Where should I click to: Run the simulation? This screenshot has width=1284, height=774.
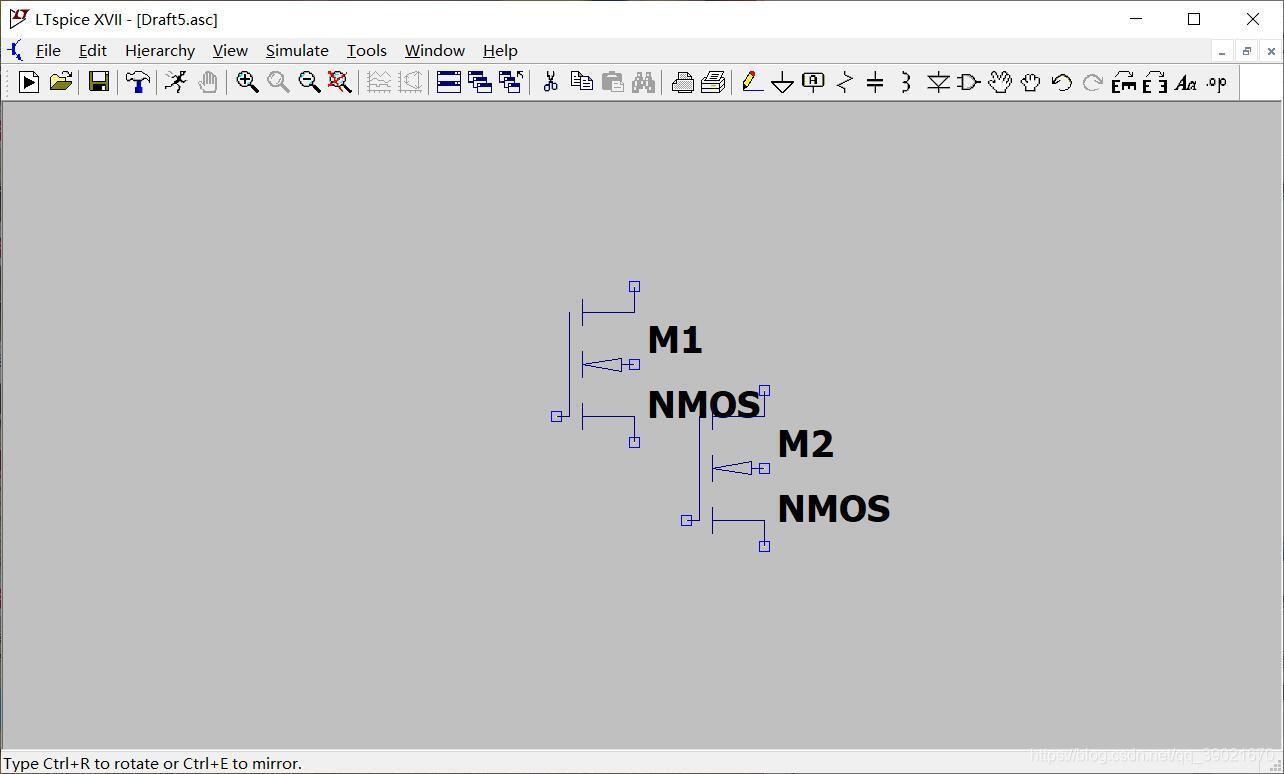tap(176, 82)
